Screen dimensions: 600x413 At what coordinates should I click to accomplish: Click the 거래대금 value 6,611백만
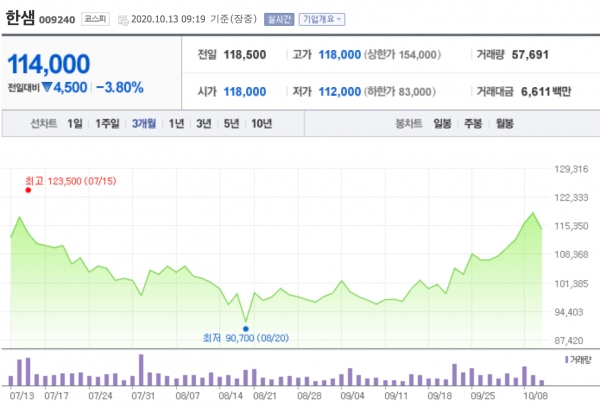(x=546, y=92)
